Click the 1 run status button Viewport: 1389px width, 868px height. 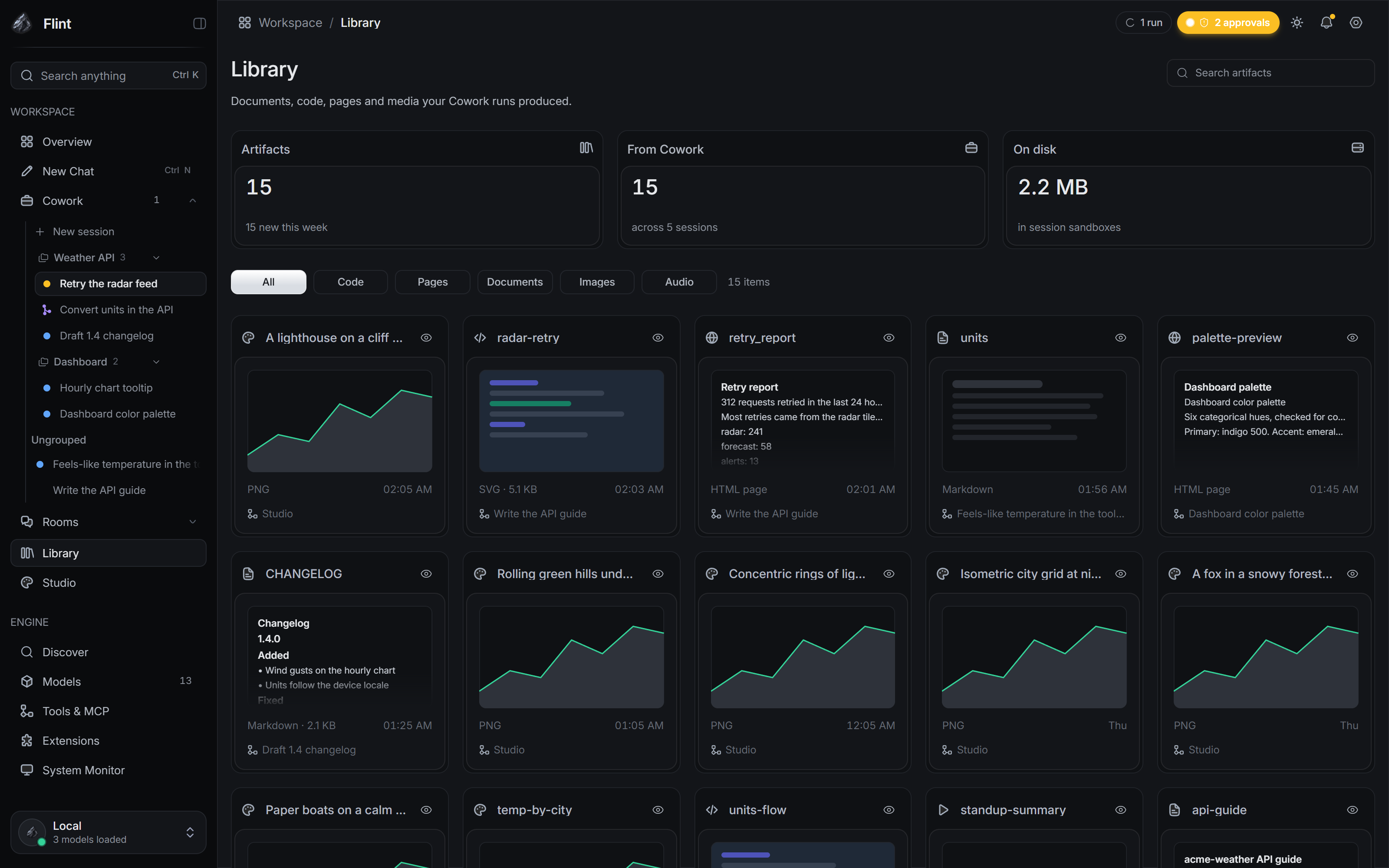pos(1143,23)
